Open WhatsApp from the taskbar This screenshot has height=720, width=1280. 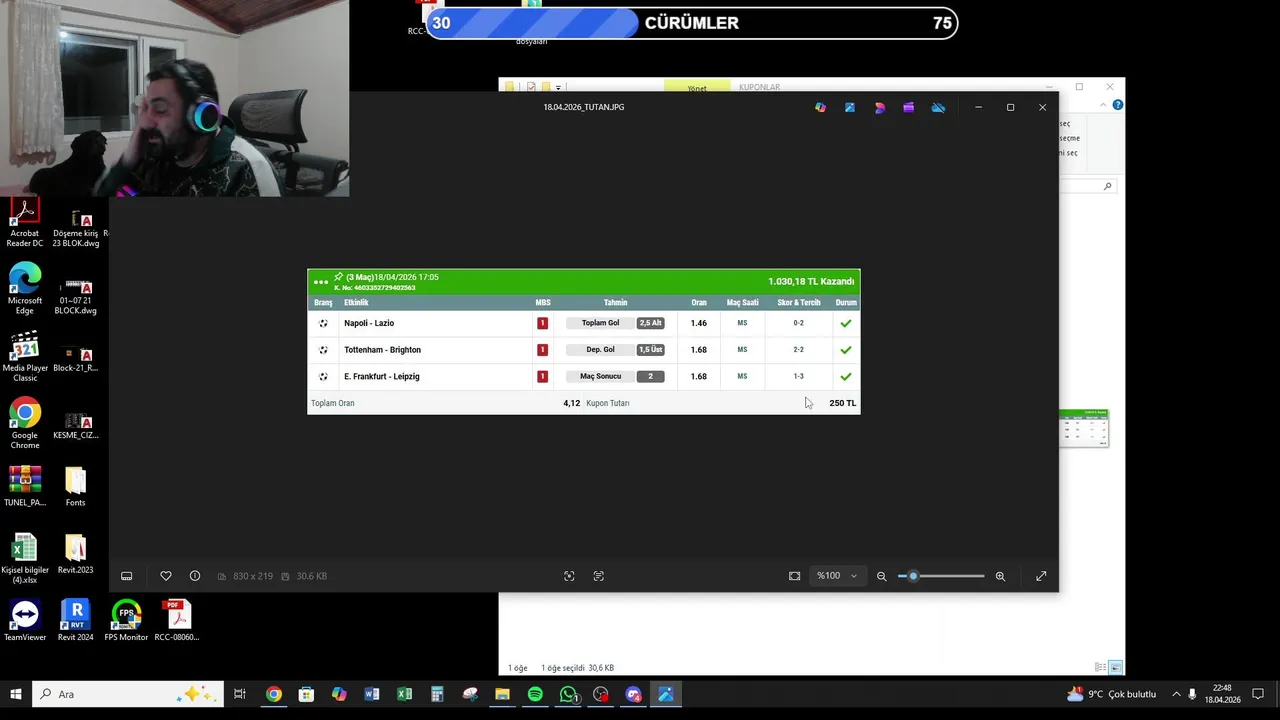point(568,694)
